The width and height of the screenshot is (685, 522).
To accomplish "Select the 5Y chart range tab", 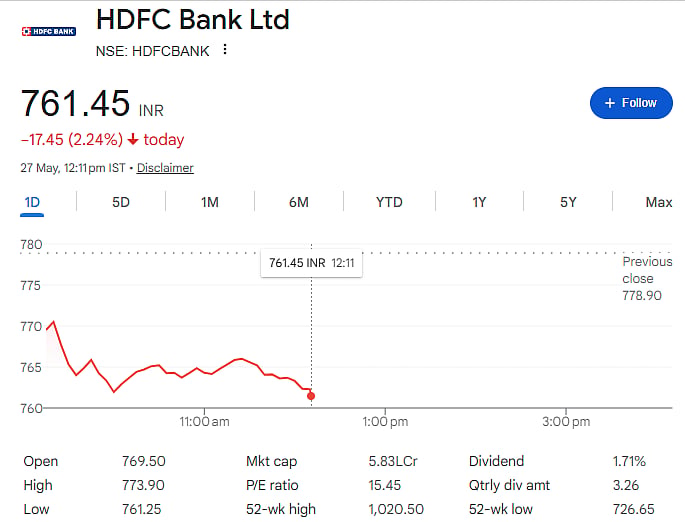I will [x=568, y=202].
